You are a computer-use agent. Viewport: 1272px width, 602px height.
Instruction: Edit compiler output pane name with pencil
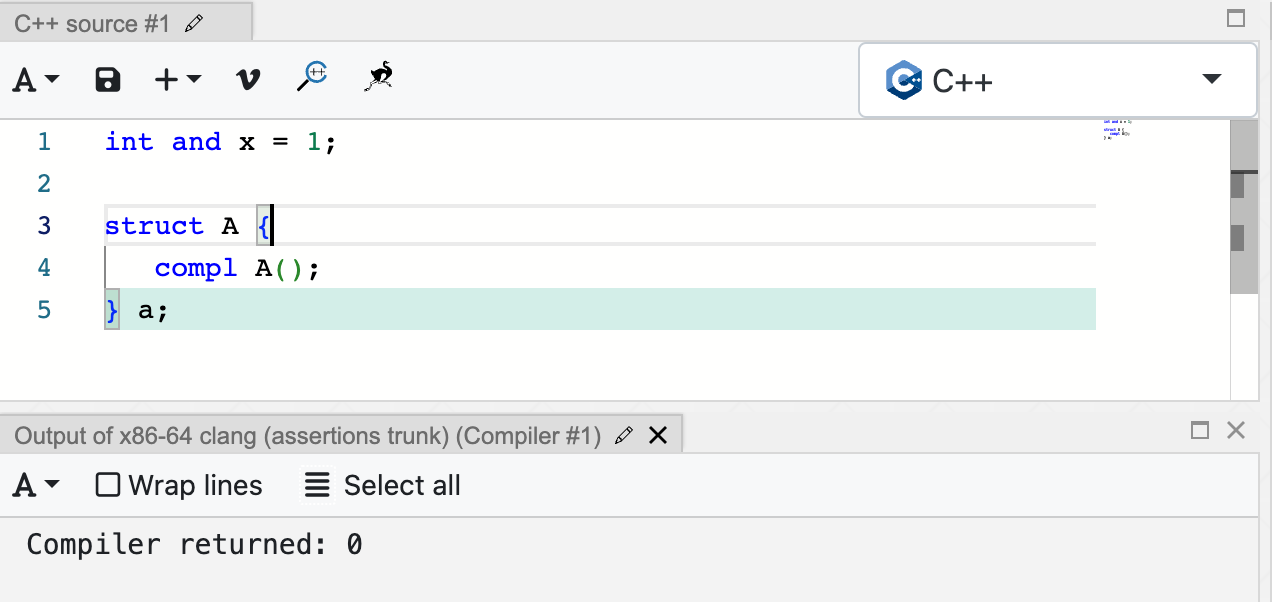(x=624, y=435)
